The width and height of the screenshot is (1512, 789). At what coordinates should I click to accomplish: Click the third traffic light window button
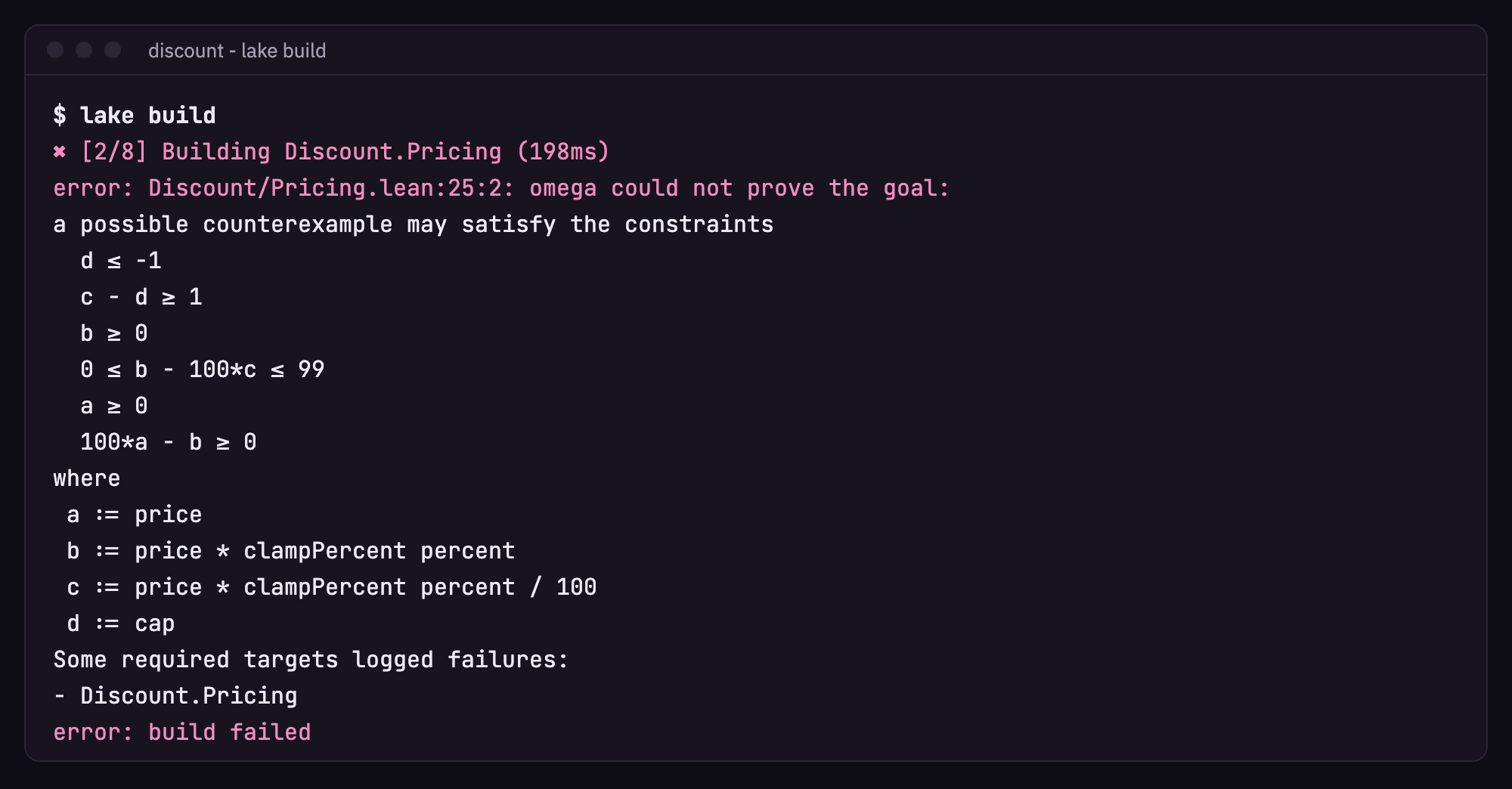(x=113, y=50)
